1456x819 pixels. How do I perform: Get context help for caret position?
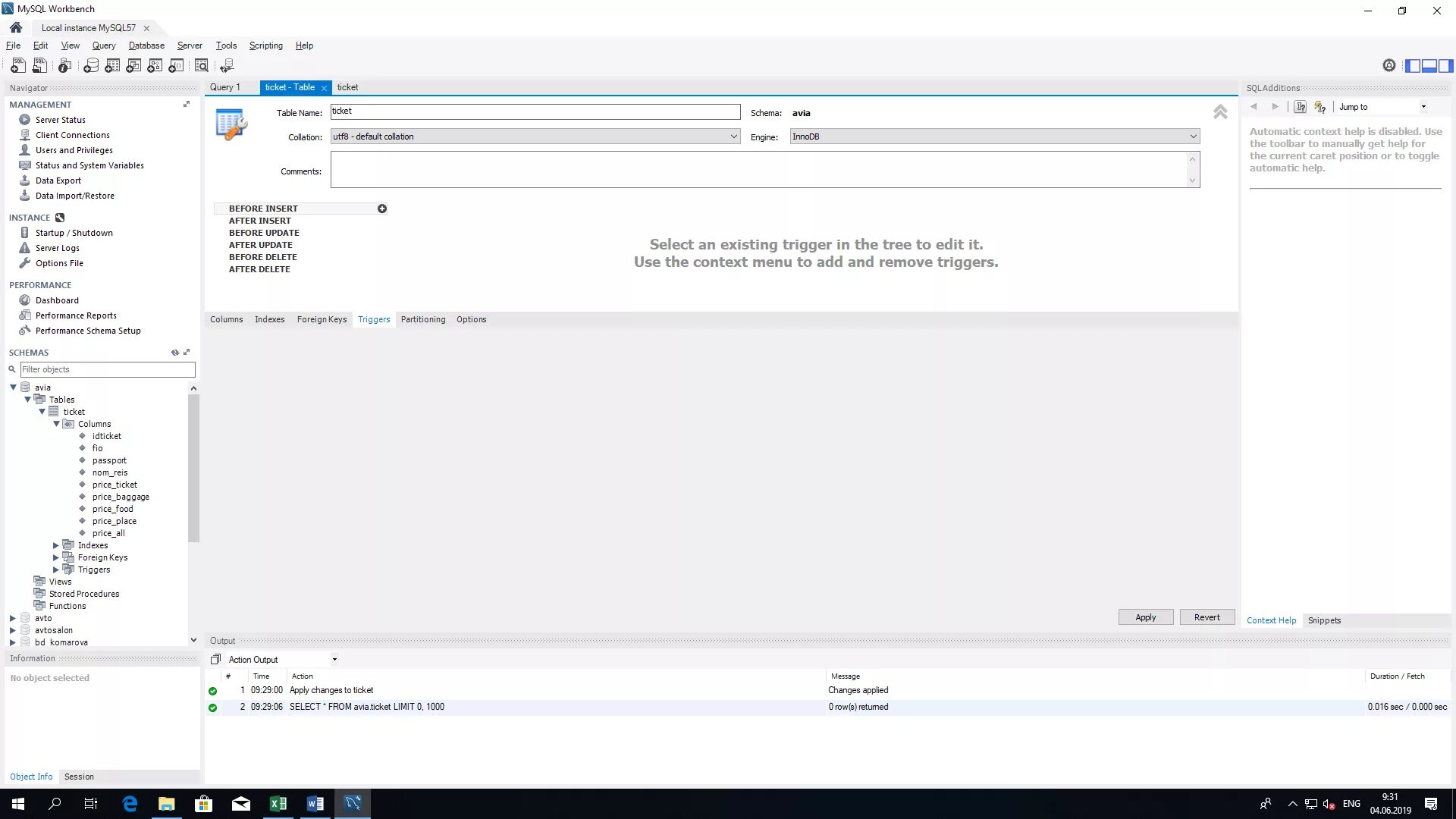point(1300,107)
